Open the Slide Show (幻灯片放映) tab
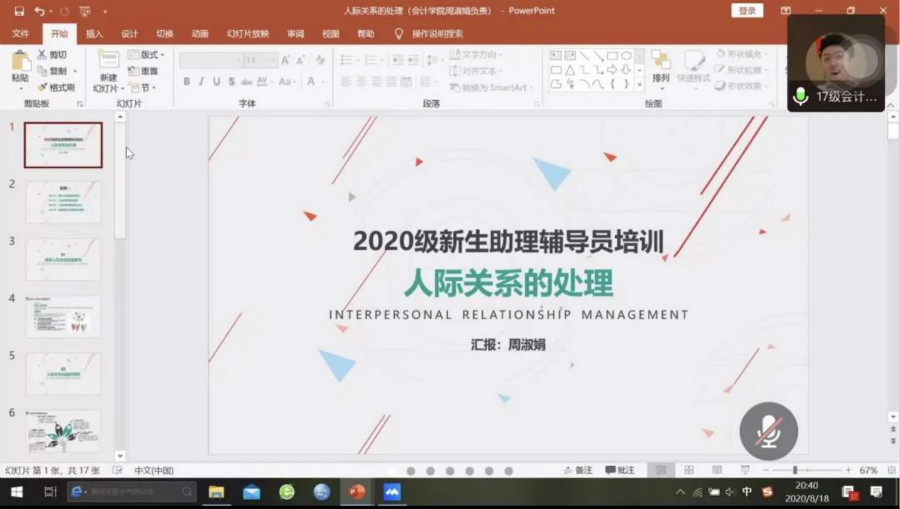This screenshot has width=900, height=509. click(247, 33)
